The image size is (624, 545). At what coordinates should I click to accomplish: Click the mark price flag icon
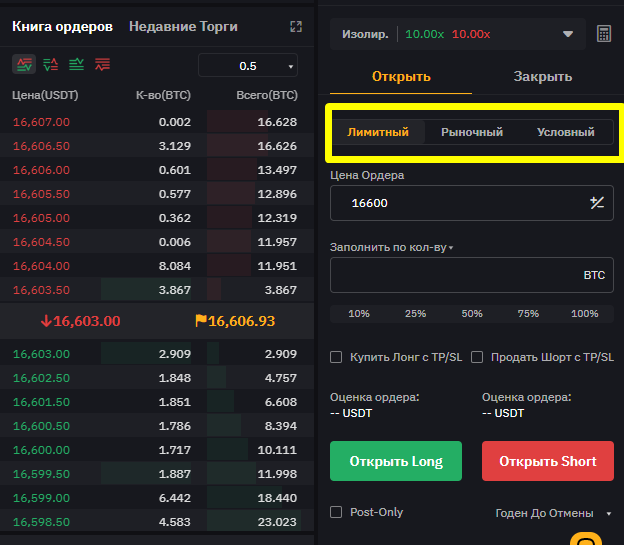tap(201, 320)
